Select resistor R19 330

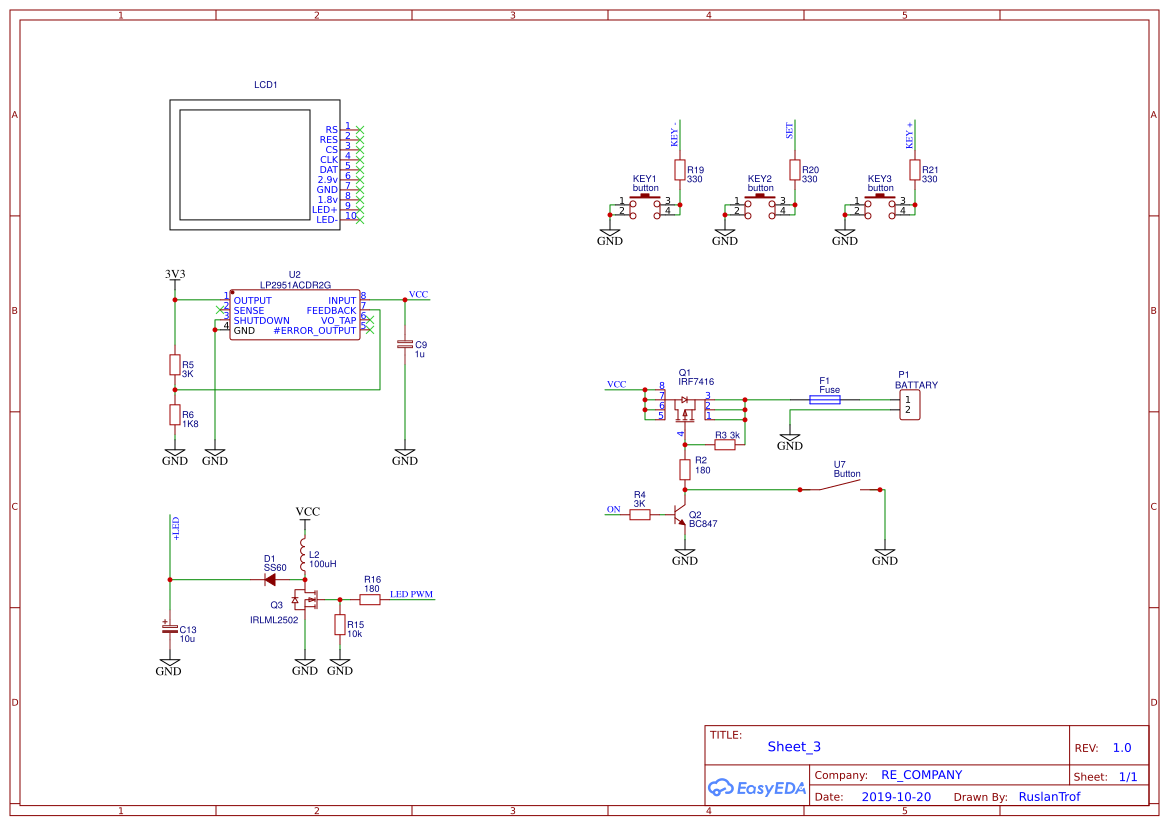coord(680,170)
